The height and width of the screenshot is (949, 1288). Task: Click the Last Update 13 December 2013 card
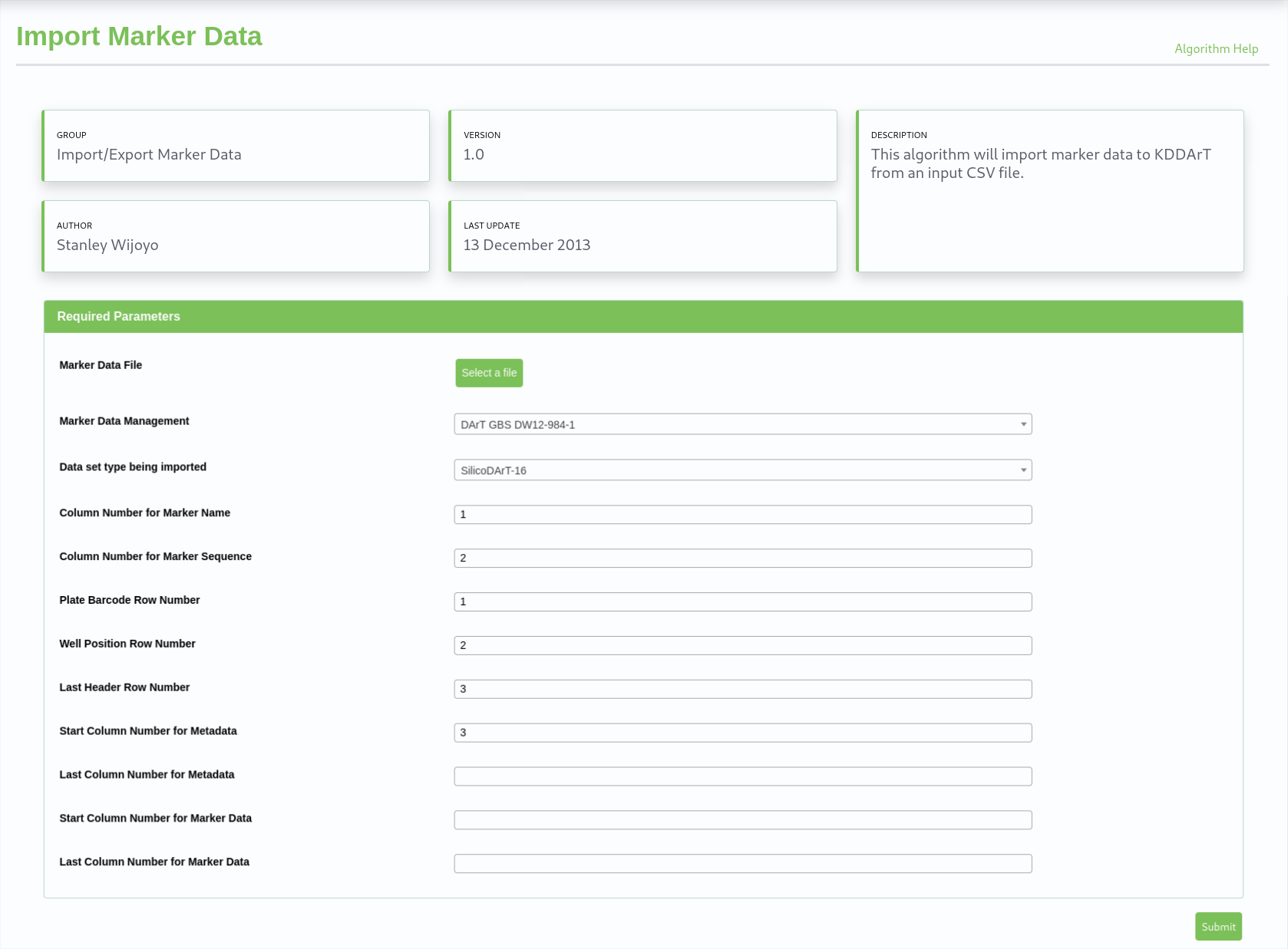[x=642, y=236]
